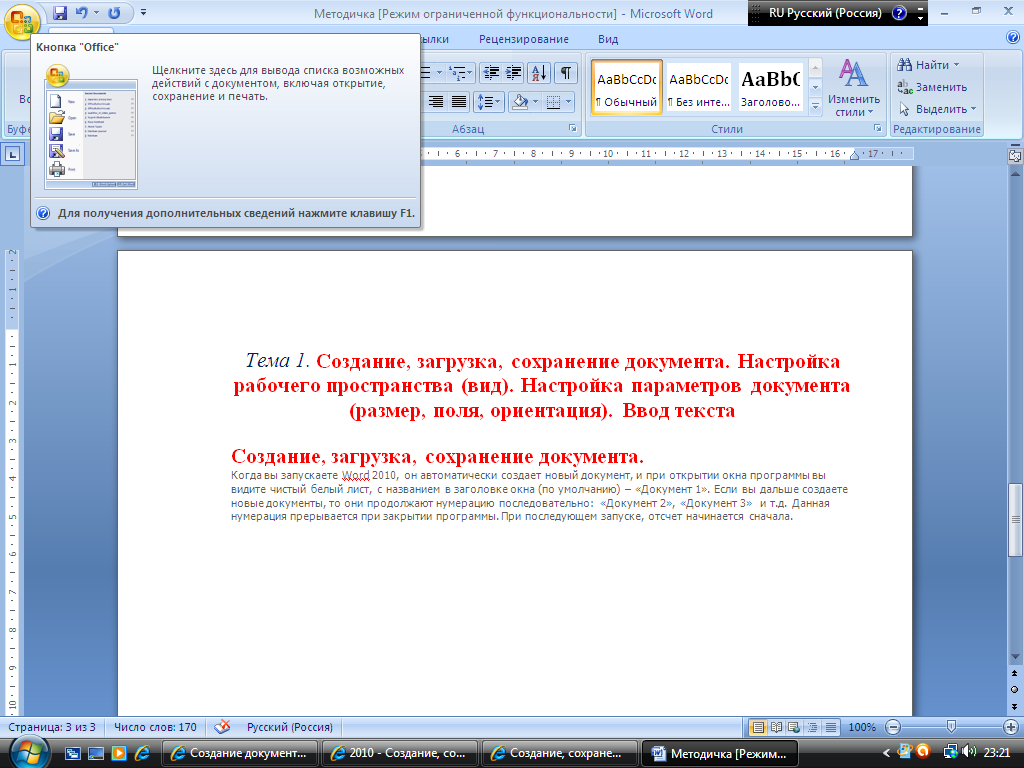Click the Zoom In plus button

pyautogui.click(x=1010, y=727)
